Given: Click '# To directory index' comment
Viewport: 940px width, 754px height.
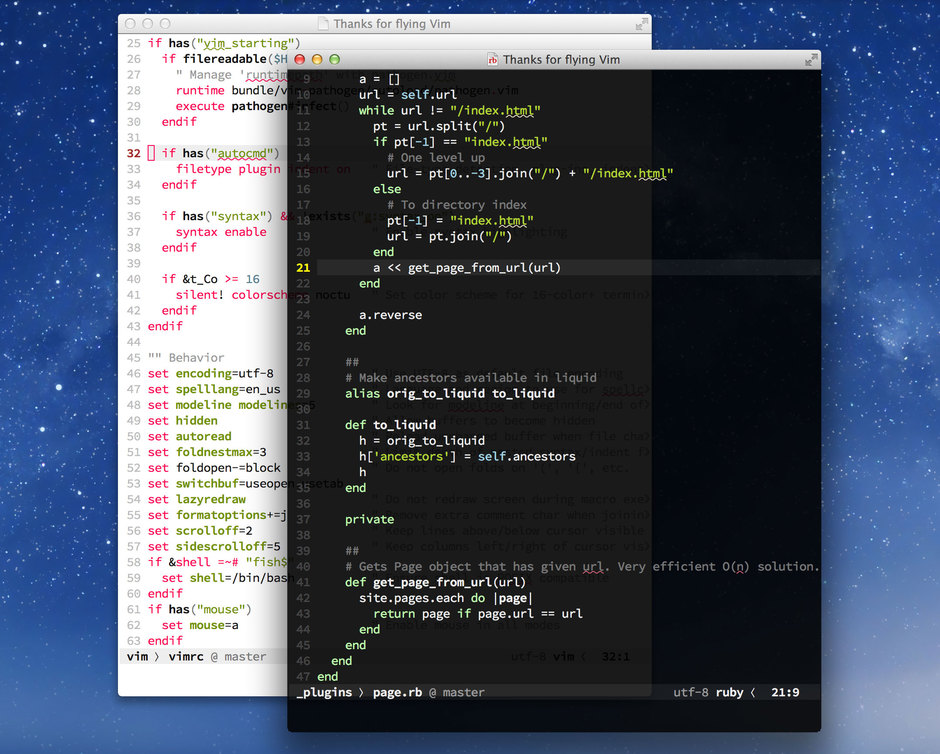Looking at the screenshot, I should click(x=457, y=205).
